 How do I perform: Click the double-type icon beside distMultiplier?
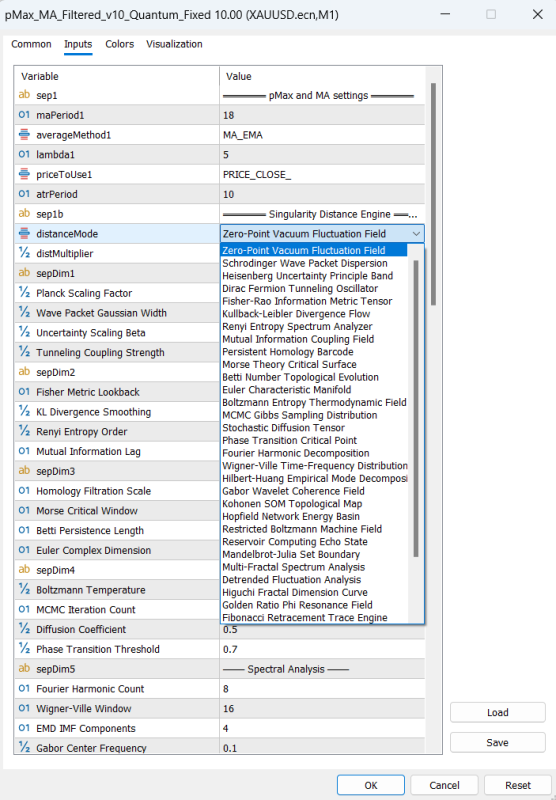24,253
